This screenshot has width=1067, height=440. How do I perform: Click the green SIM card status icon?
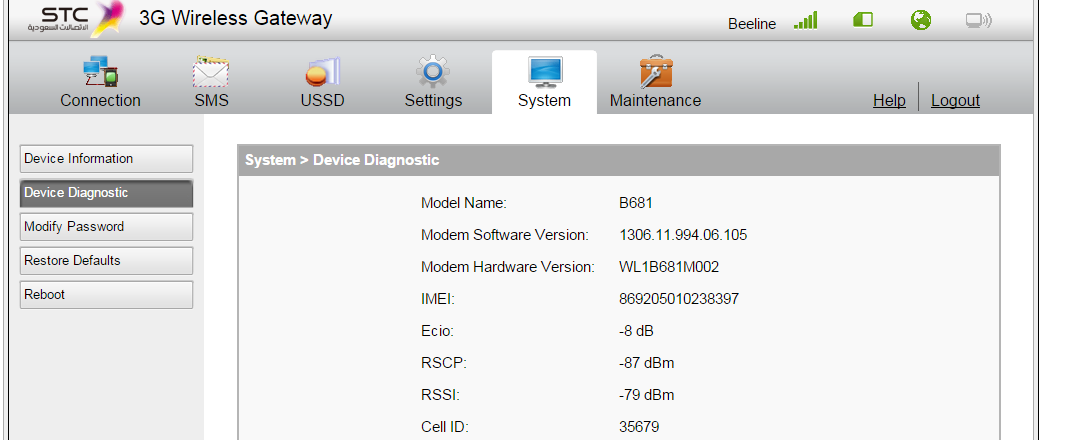863,21
